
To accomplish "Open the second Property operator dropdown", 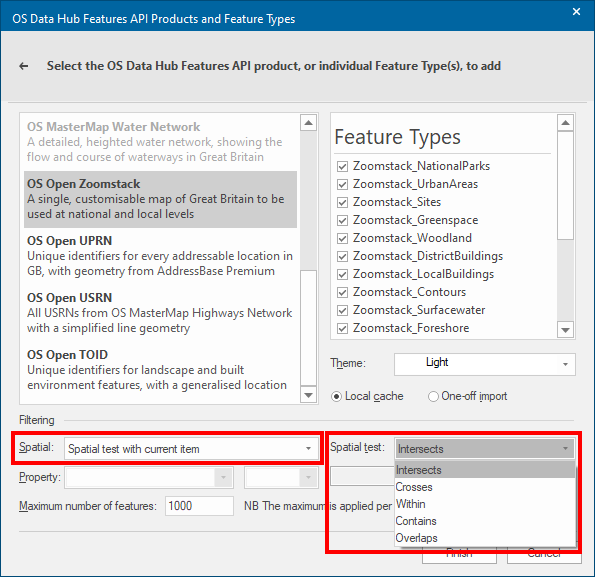I will click(282, 478).
